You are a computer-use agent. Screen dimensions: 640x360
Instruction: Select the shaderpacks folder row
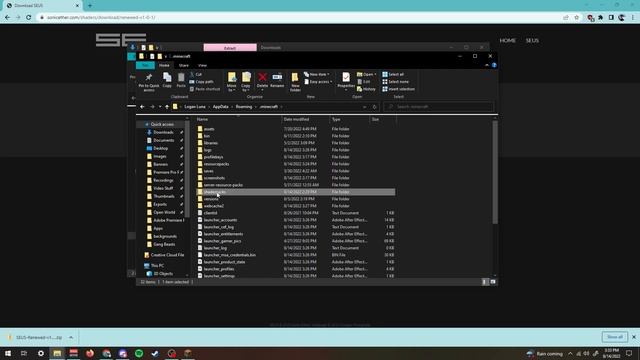[296, 192]
